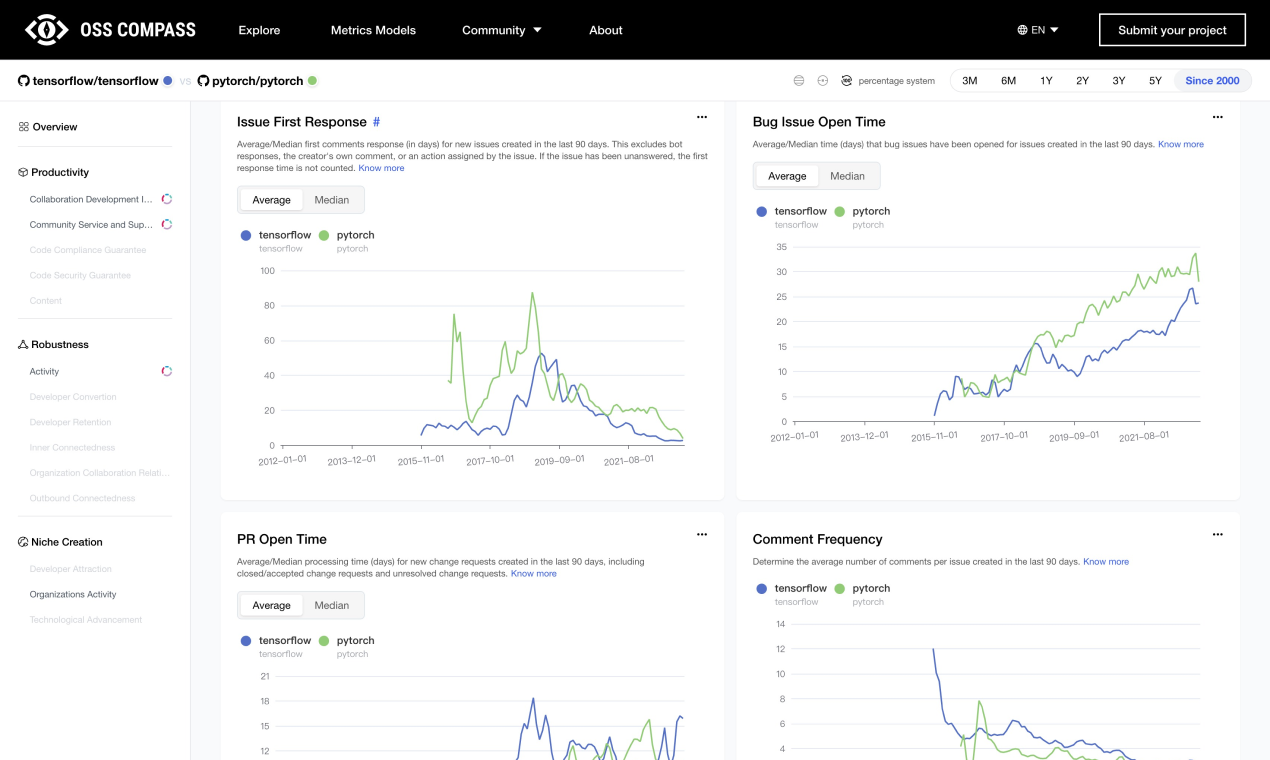
Task: Go to Metrics Models
Action: click(373, 30)
